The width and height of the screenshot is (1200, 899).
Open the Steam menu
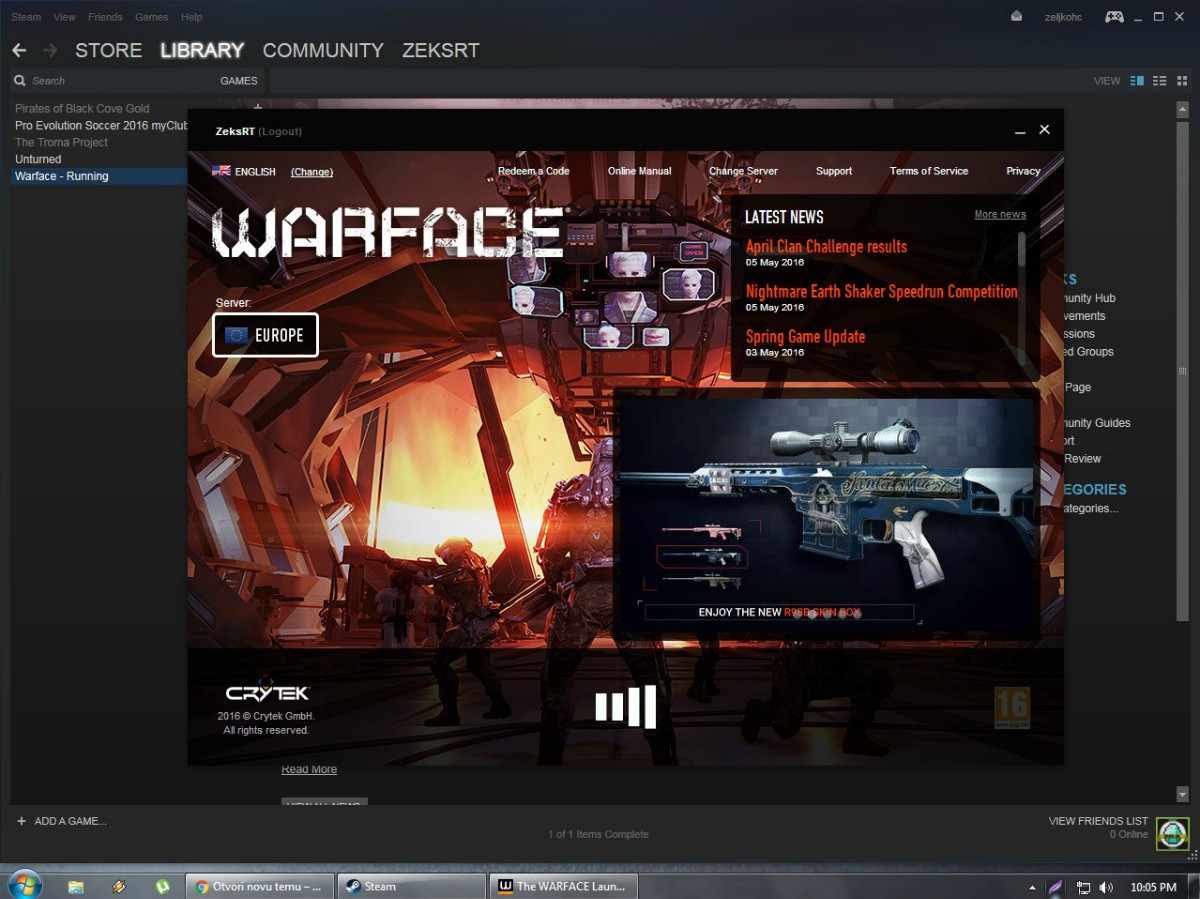pos(26,17)
